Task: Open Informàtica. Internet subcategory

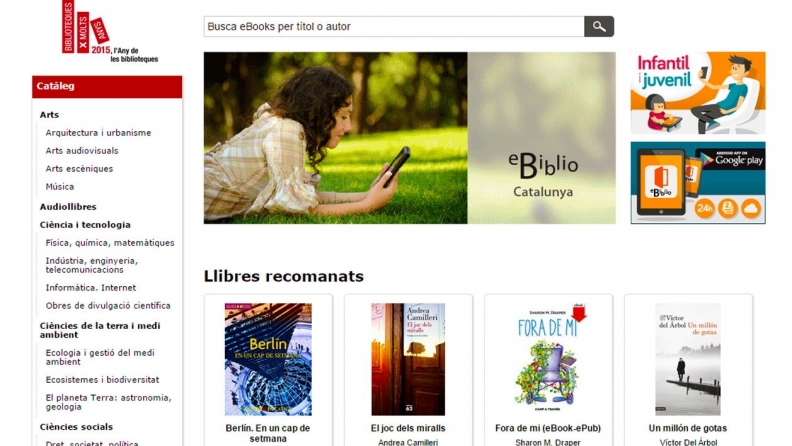Action: (91, 288)
